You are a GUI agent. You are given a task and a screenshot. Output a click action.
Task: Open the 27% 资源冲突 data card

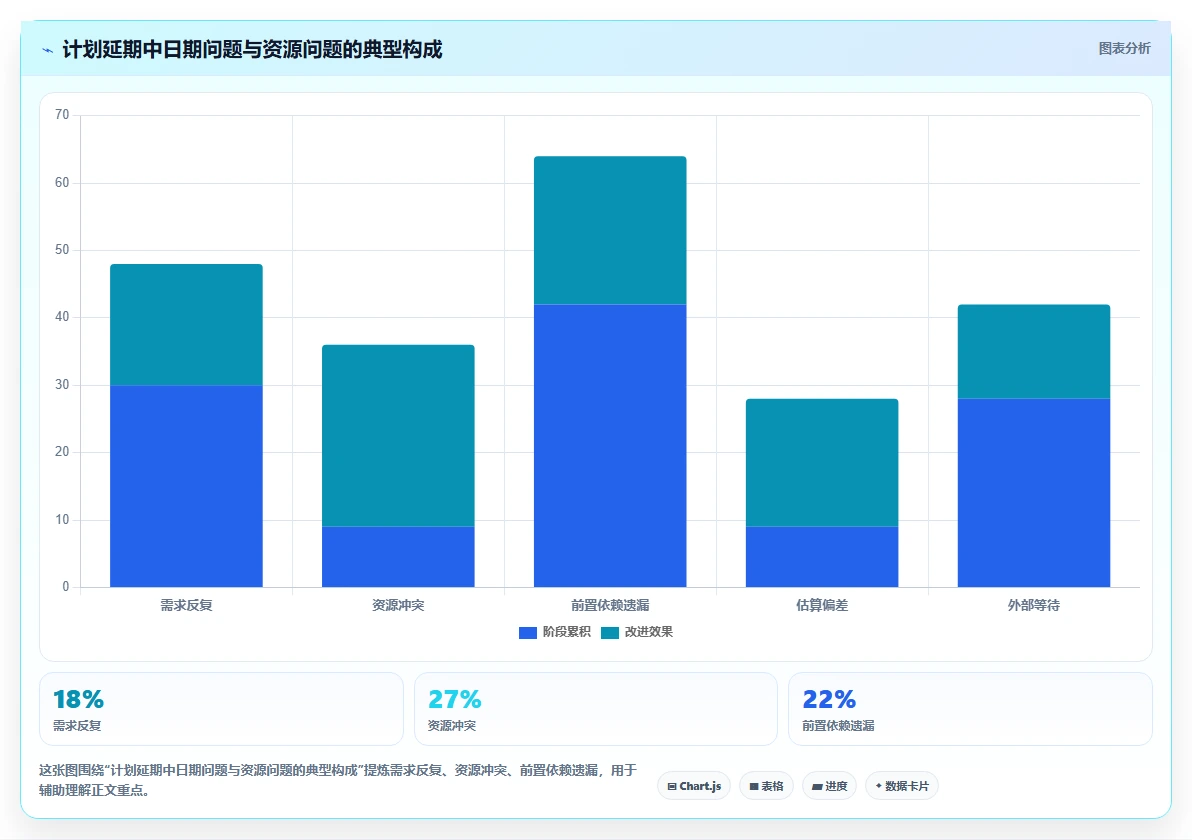click(x=596, y=709)
